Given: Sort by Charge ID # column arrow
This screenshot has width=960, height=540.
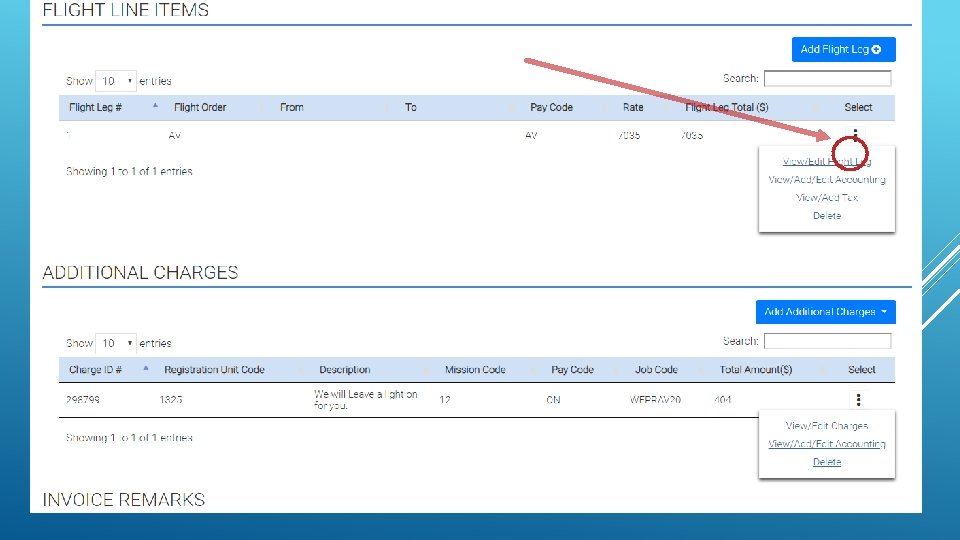Looking at the screenshot, I should 146,368.
